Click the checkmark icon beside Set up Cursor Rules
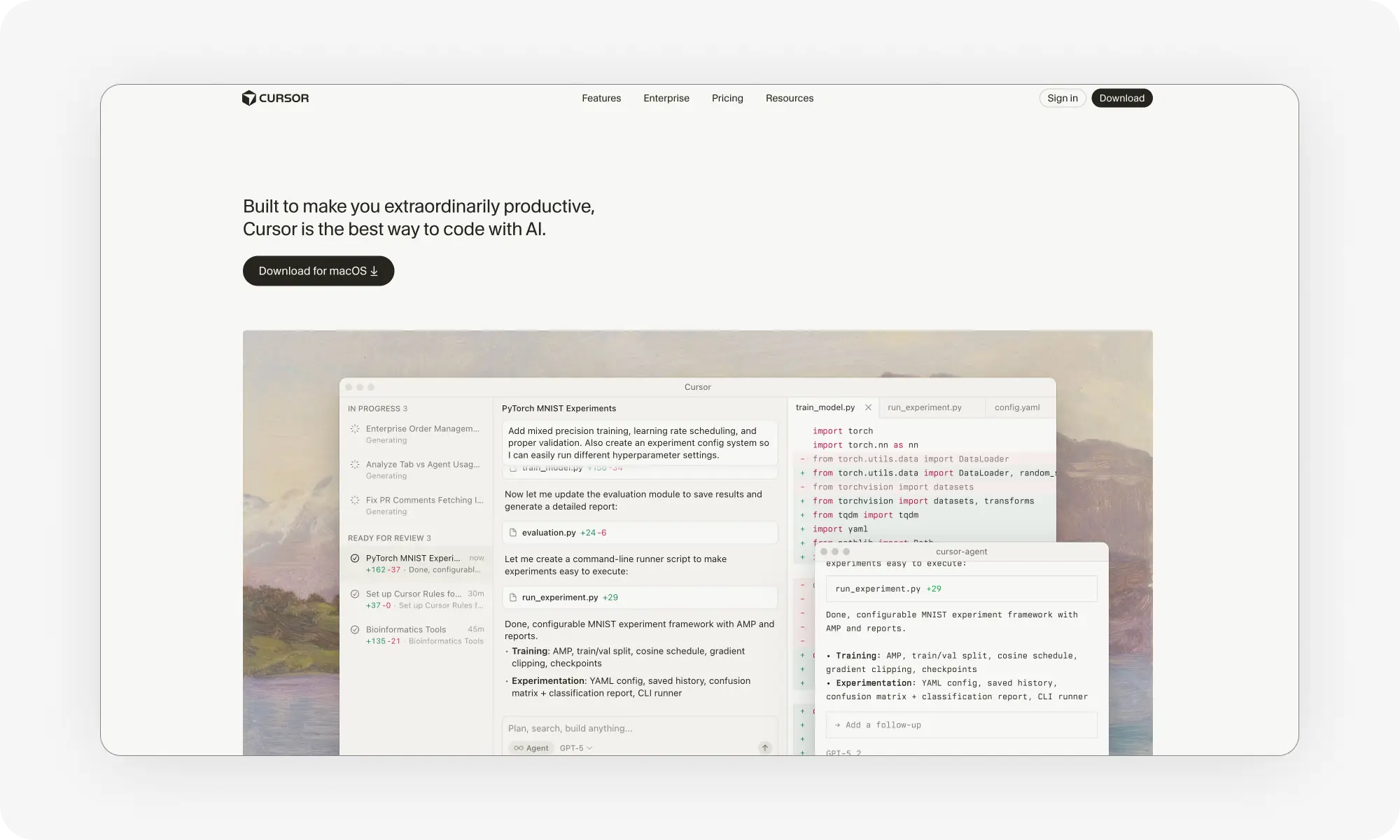Image resolution: width=1400 pixels, height=840 pixels. pyautogui.click(x=354, y=593)
